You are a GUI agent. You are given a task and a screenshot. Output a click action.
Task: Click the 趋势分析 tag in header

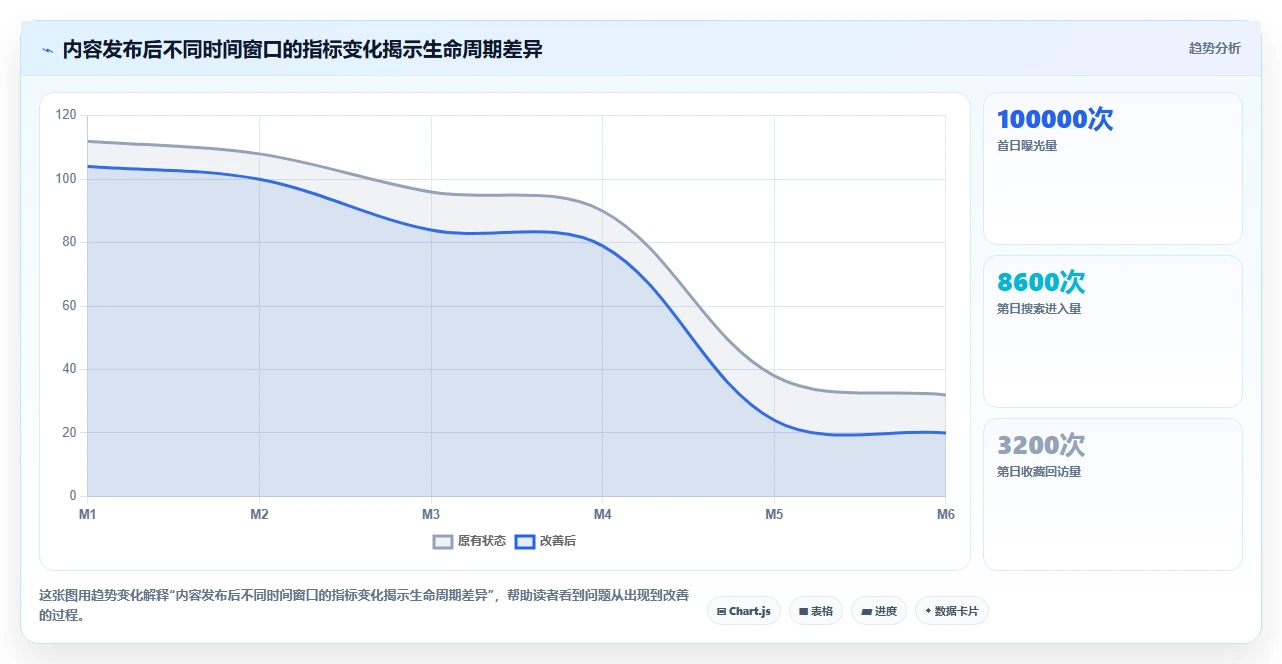tap(1214, 48)
